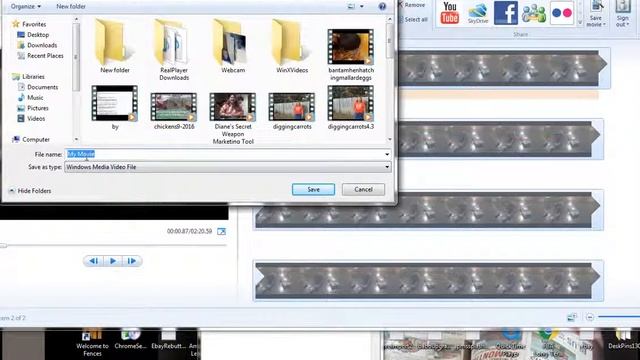Share movie to Facebook icon
640x360 pixels.
pyautogui.click(x=506, y=13)
